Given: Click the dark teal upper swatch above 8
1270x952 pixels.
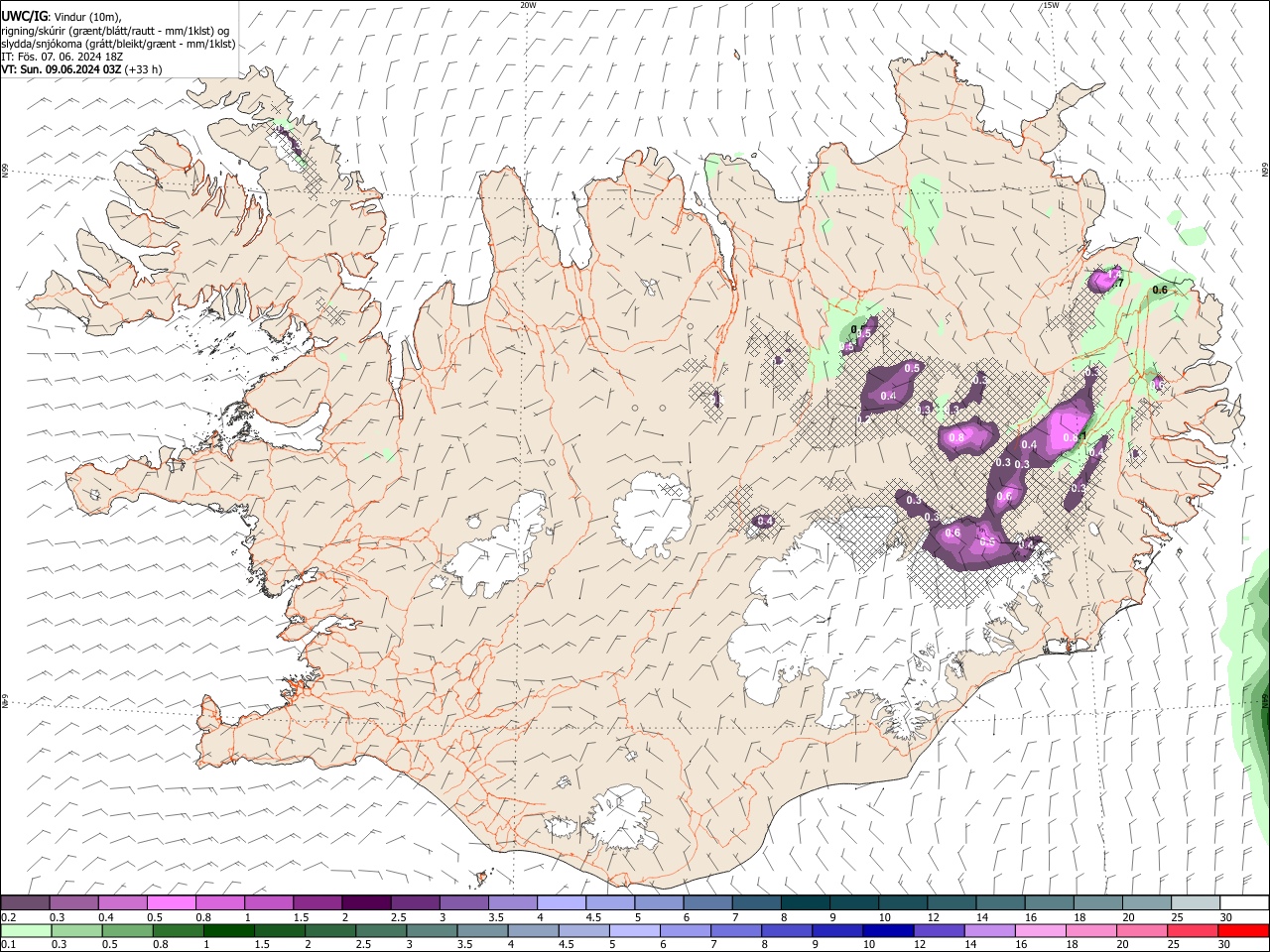Looking at the screenshot, I should click(805, 902).
